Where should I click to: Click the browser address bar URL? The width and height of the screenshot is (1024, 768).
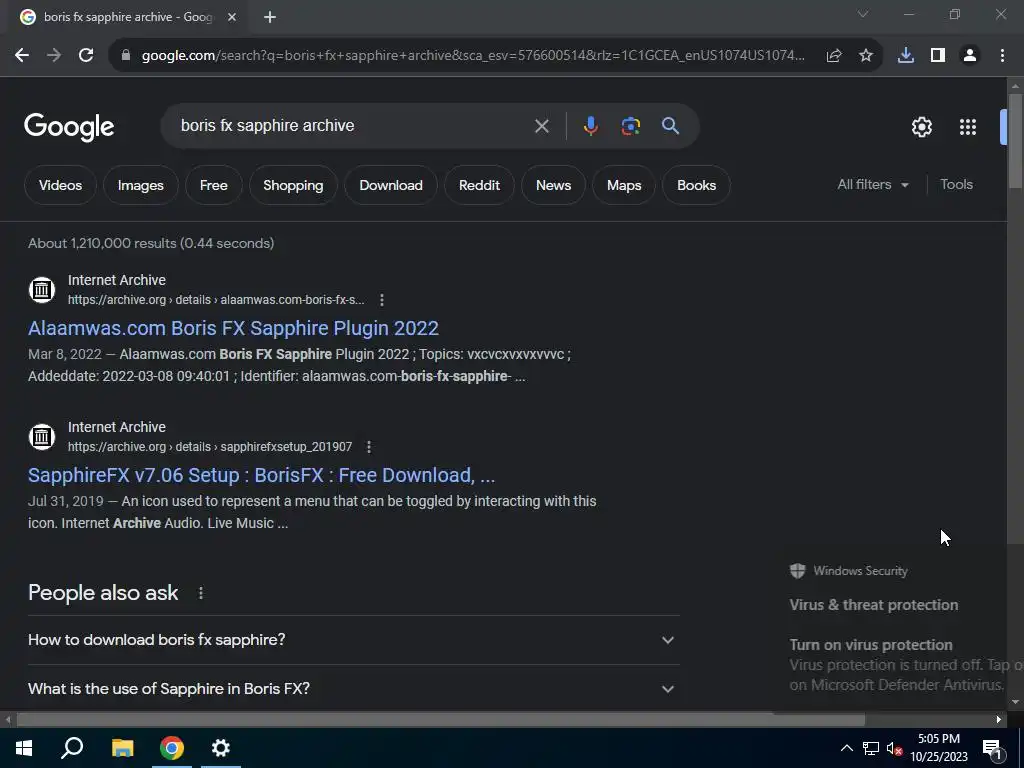tap(473, 56)
